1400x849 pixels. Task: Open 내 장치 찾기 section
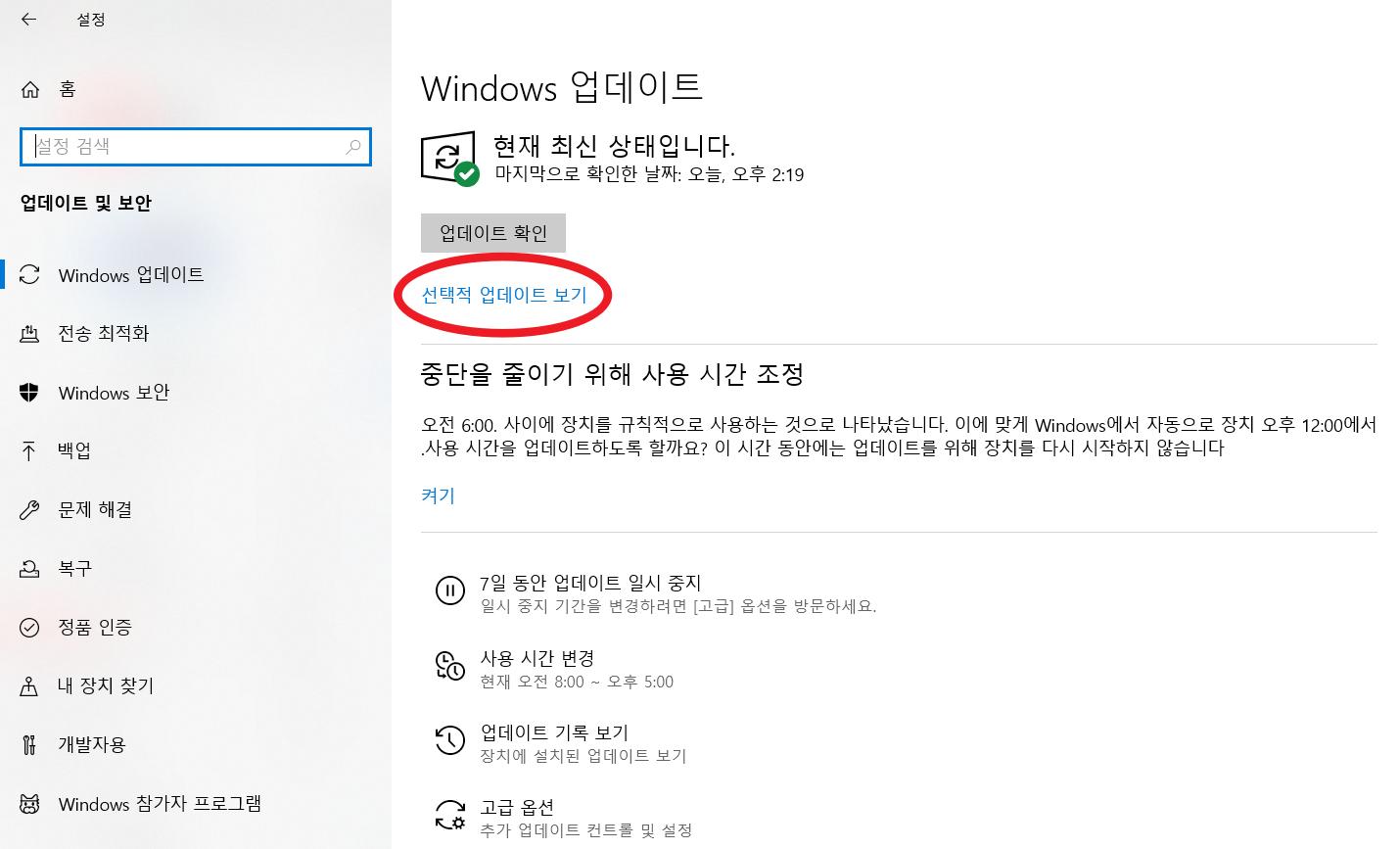click(x=106, y=686)
